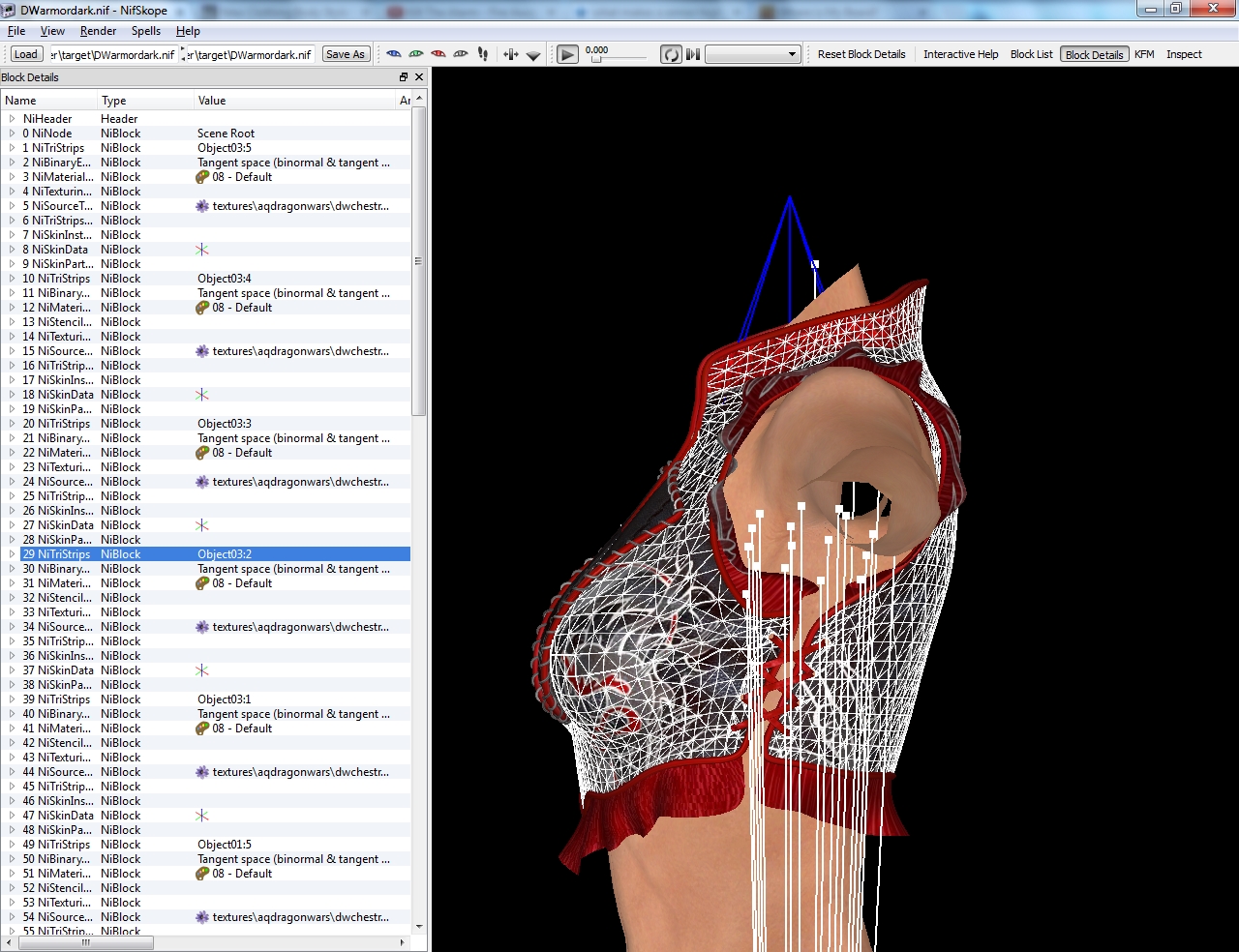Toggle the Block List dock on
The image size is (1239, 952).
[x=1032, y=54]
